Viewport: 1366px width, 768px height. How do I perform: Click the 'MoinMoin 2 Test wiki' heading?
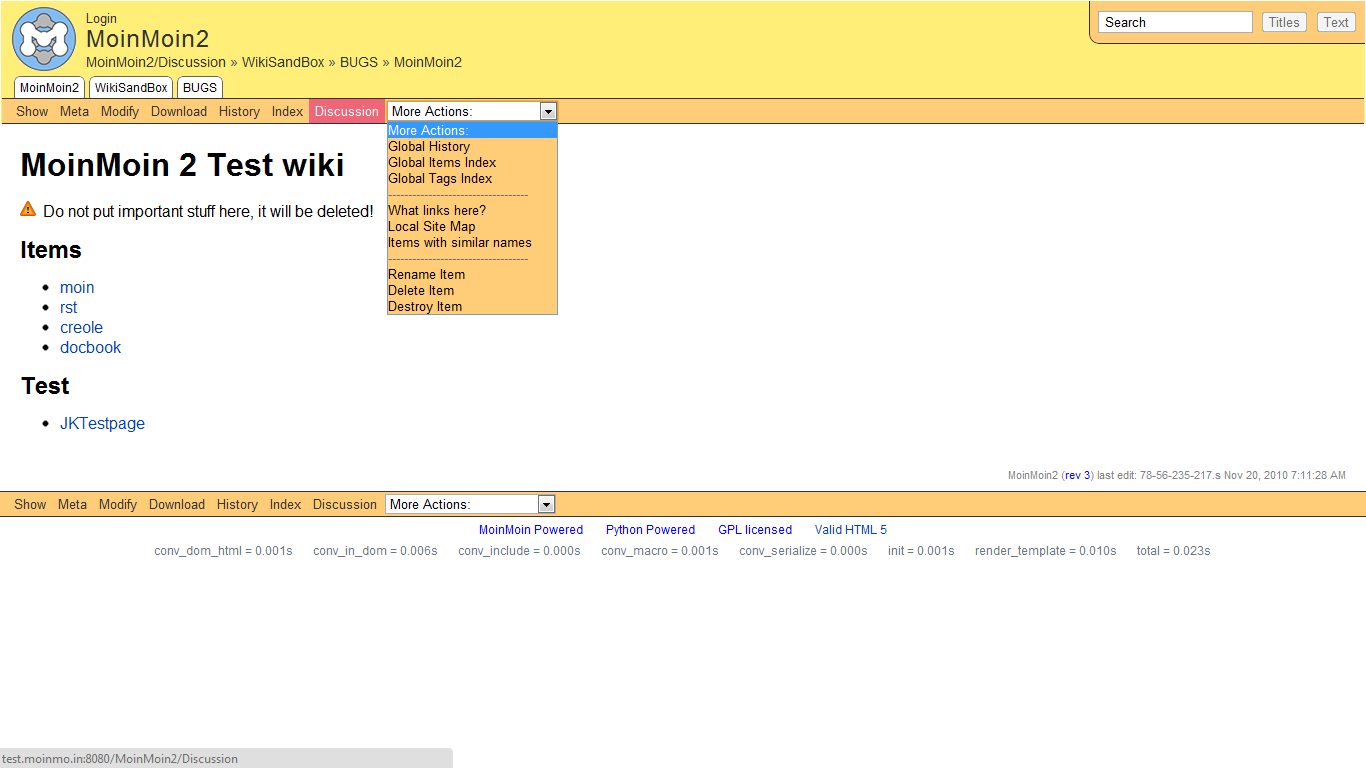pyautogui.click(x=183, y=165)
